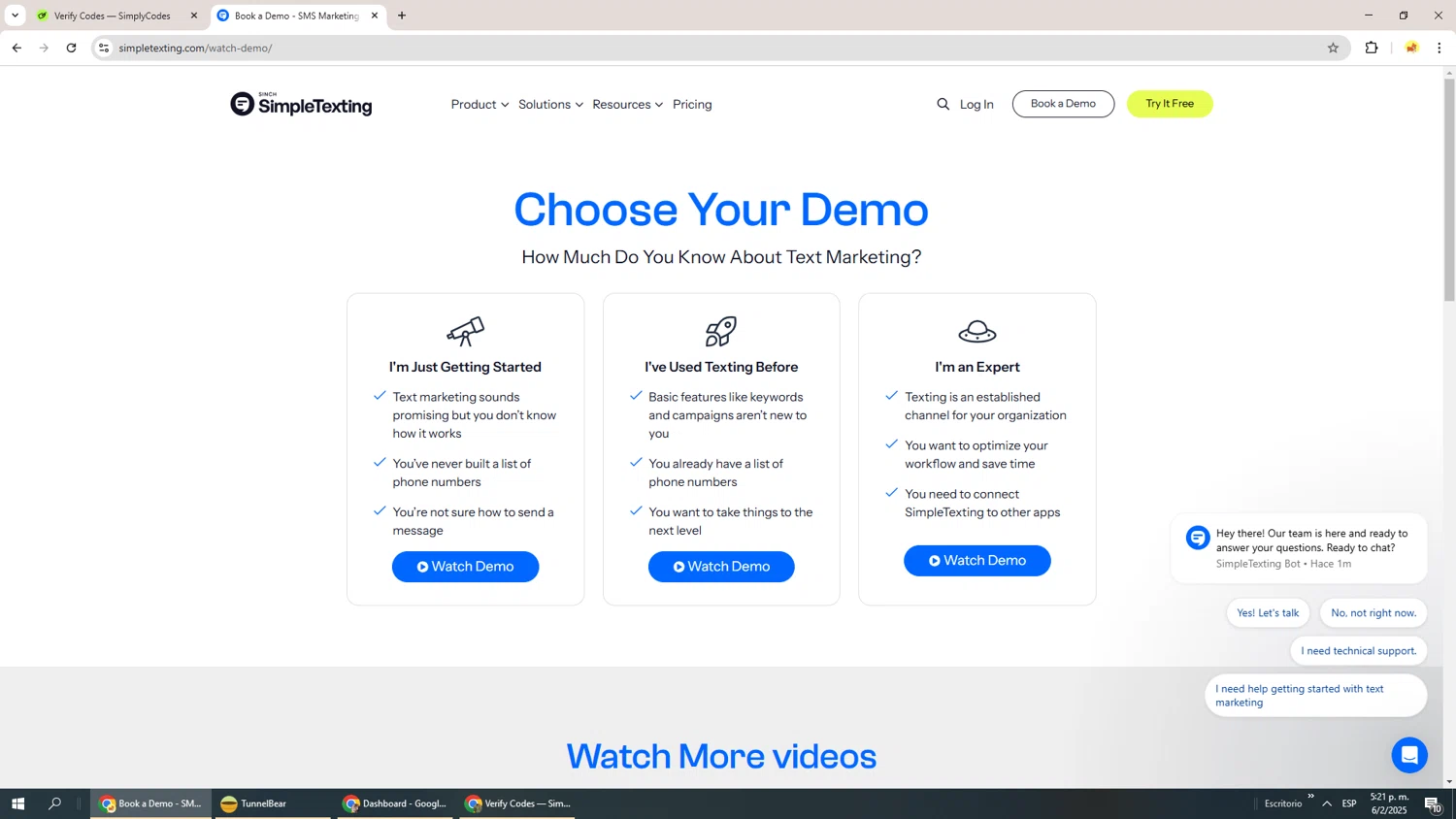This screenshot has height=819, width=1456.
Task: Watch Demo for I'm an Expert
Action: (977, 561)
